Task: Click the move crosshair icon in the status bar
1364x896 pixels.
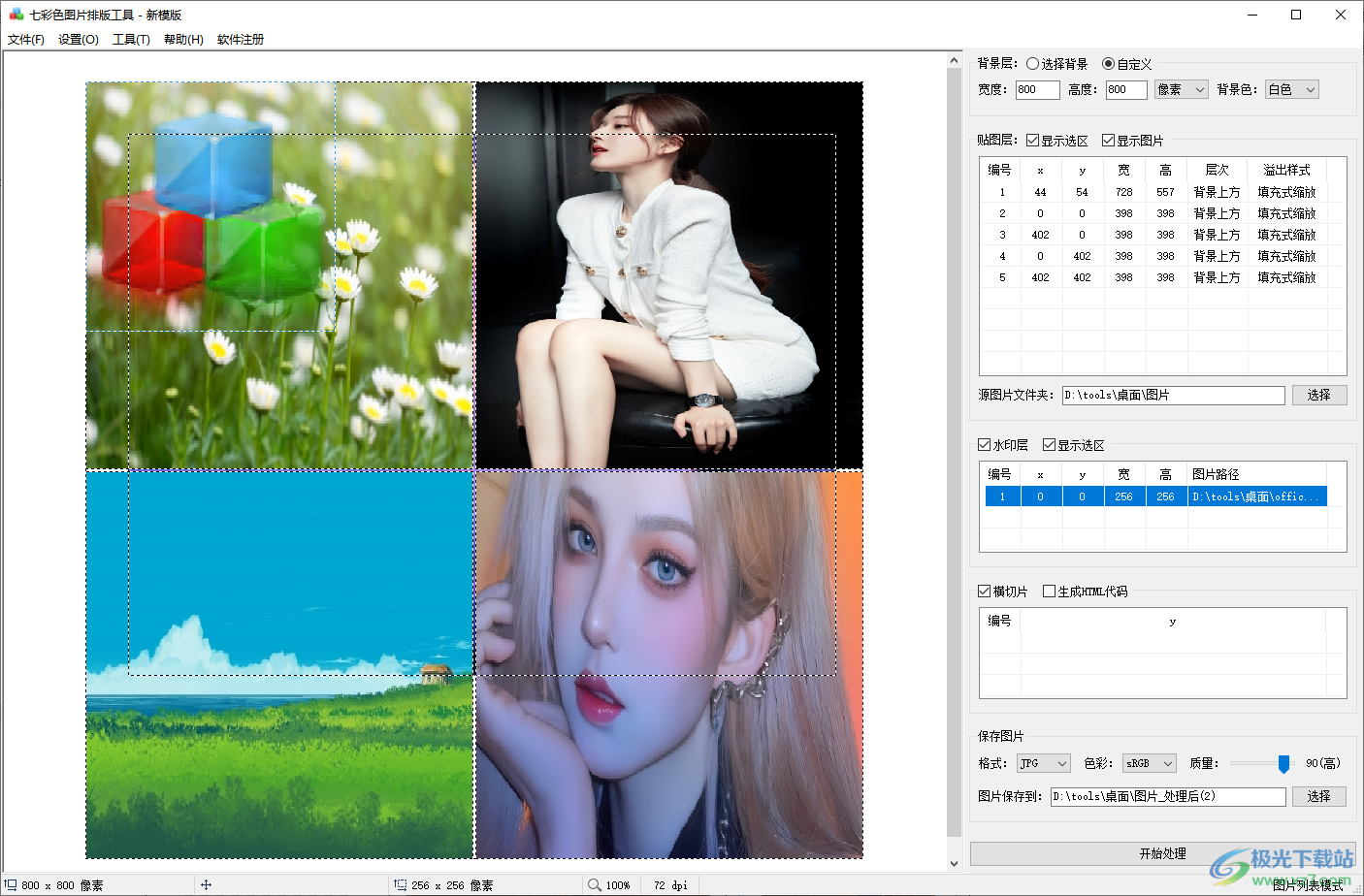Action: click(207, 884)
